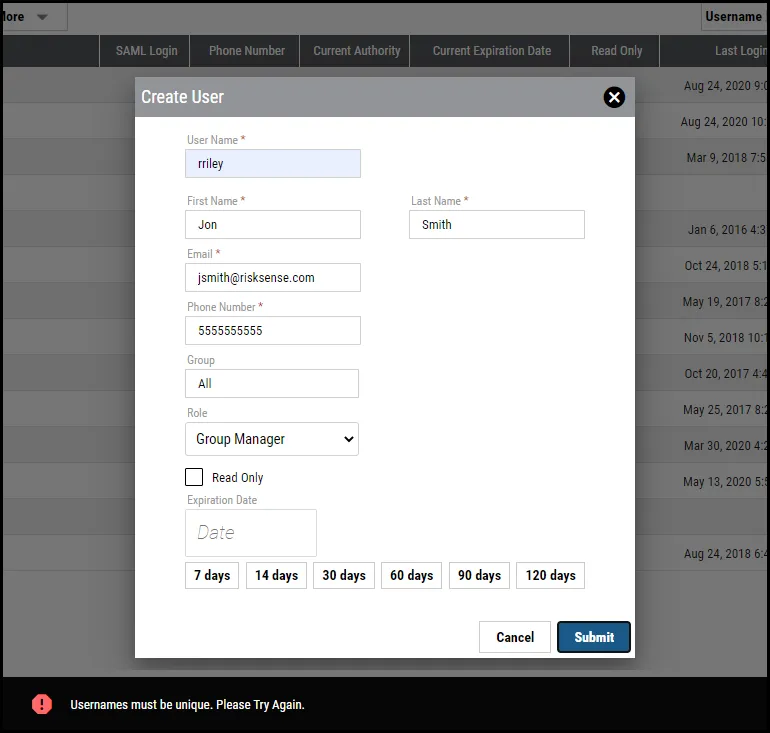The image size is (770, 733).
Task: Click the red error alert icon
Action: coord(42,704)
